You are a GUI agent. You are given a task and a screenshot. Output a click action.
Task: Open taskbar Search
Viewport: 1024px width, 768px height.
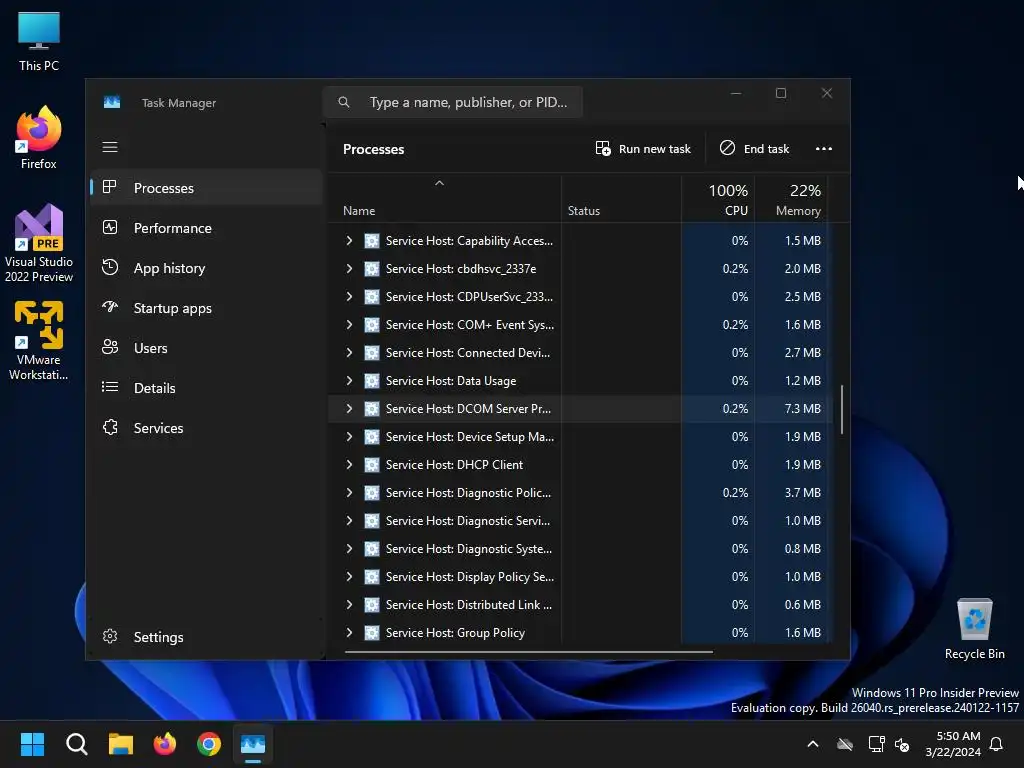76,744
